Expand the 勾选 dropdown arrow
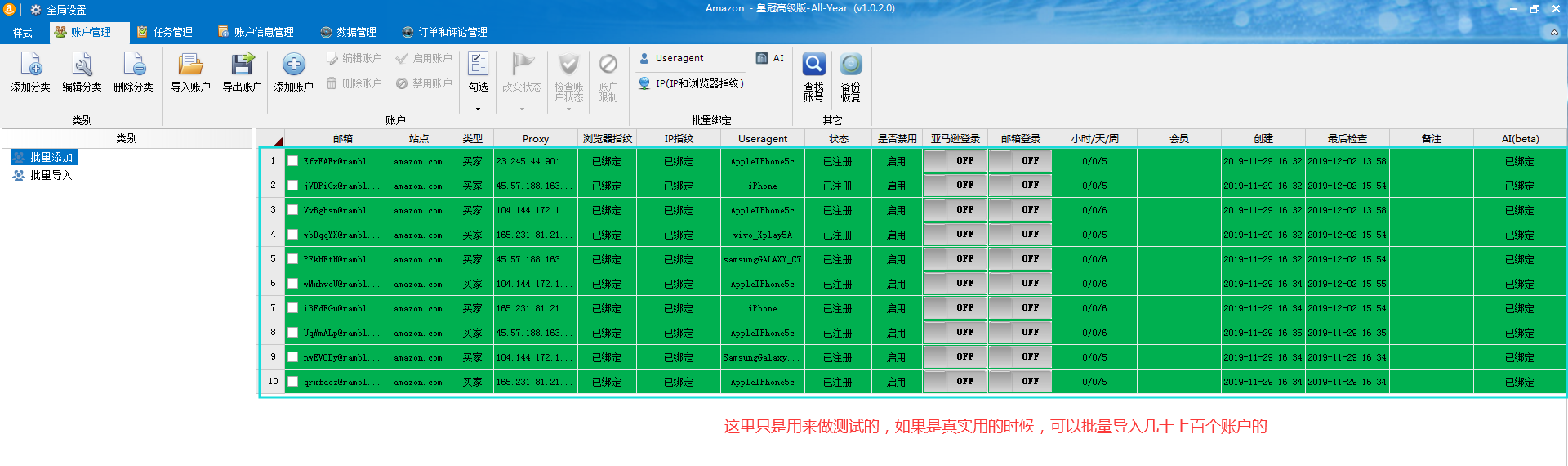Image resolution: width=1568 pixels, height=466 pixels. click(478, 109)
